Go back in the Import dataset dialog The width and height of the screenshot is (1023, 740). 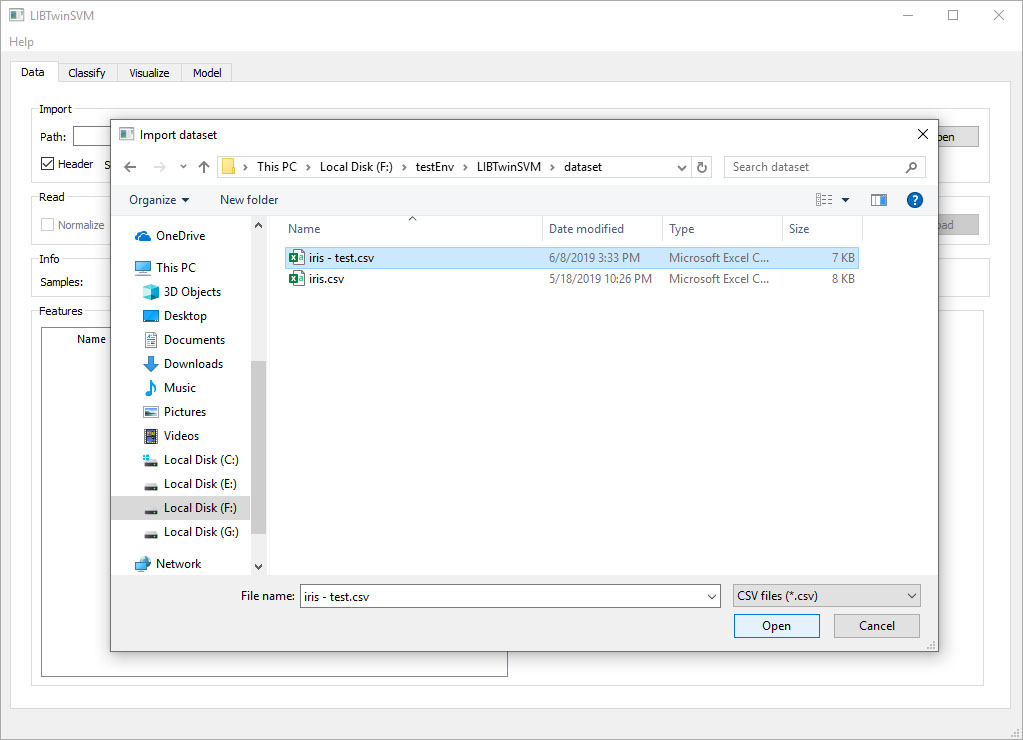point(130,167)
